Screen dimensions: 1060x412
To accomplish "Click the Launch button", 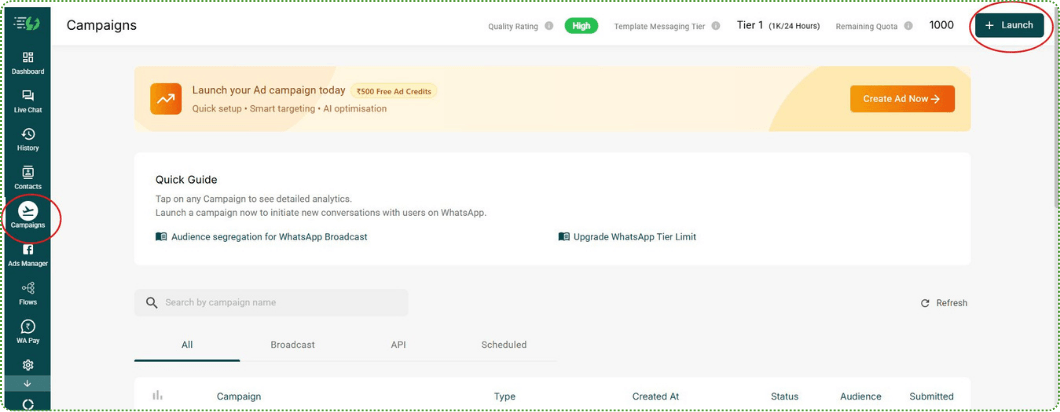I will pyautogui.click(x=1009, y=25).
